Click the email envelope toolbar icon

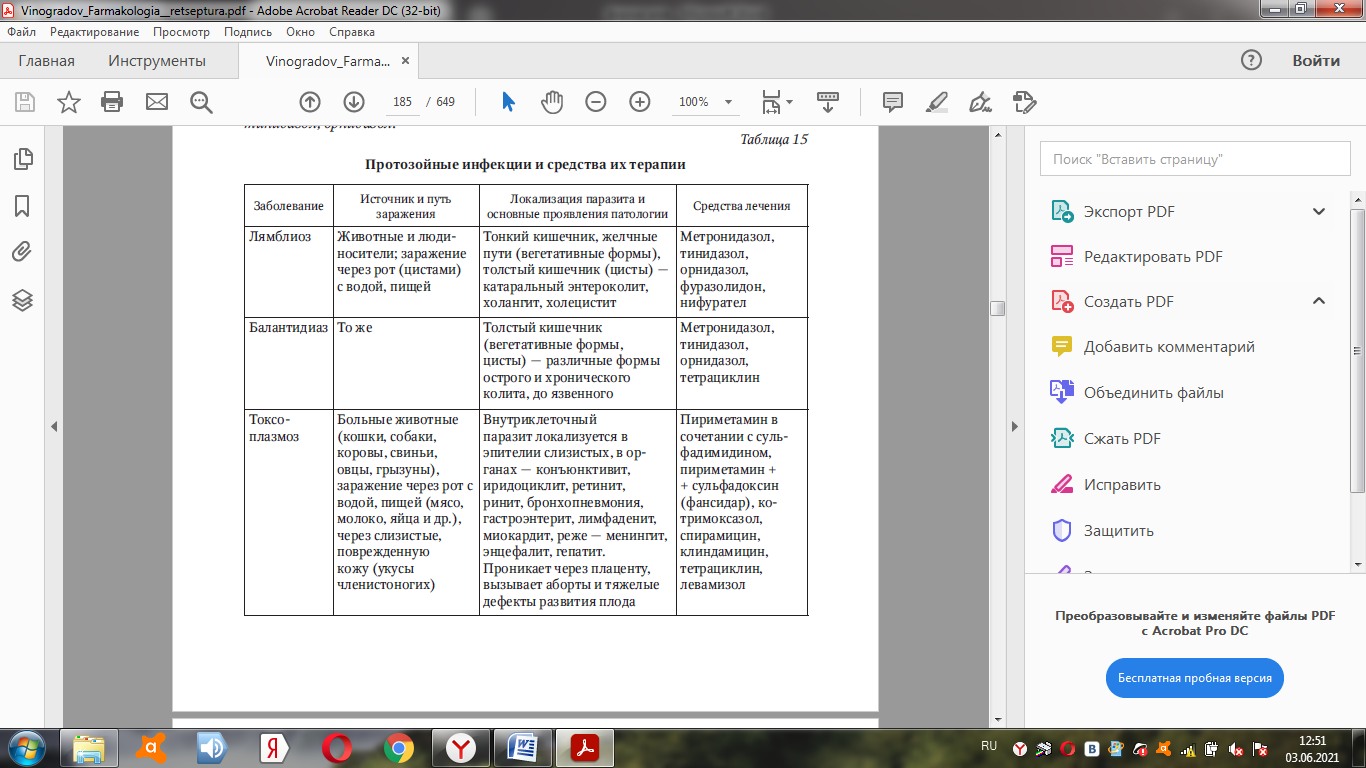click(x=157, y=102)
